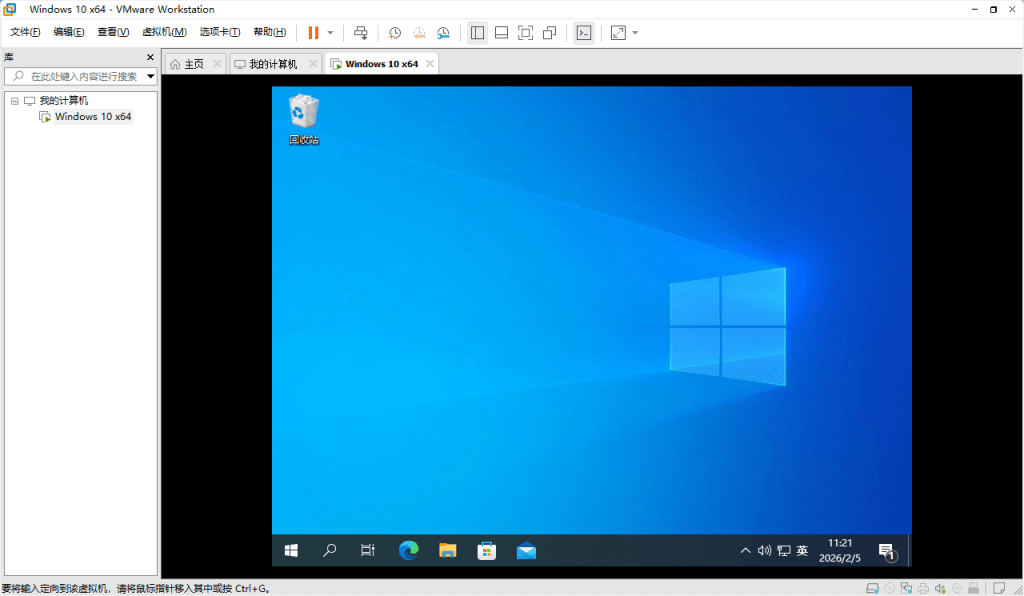Screen dimensions: 1024x596
Task: Open the 虚拟机(M) menu
Action: point(165,32)
